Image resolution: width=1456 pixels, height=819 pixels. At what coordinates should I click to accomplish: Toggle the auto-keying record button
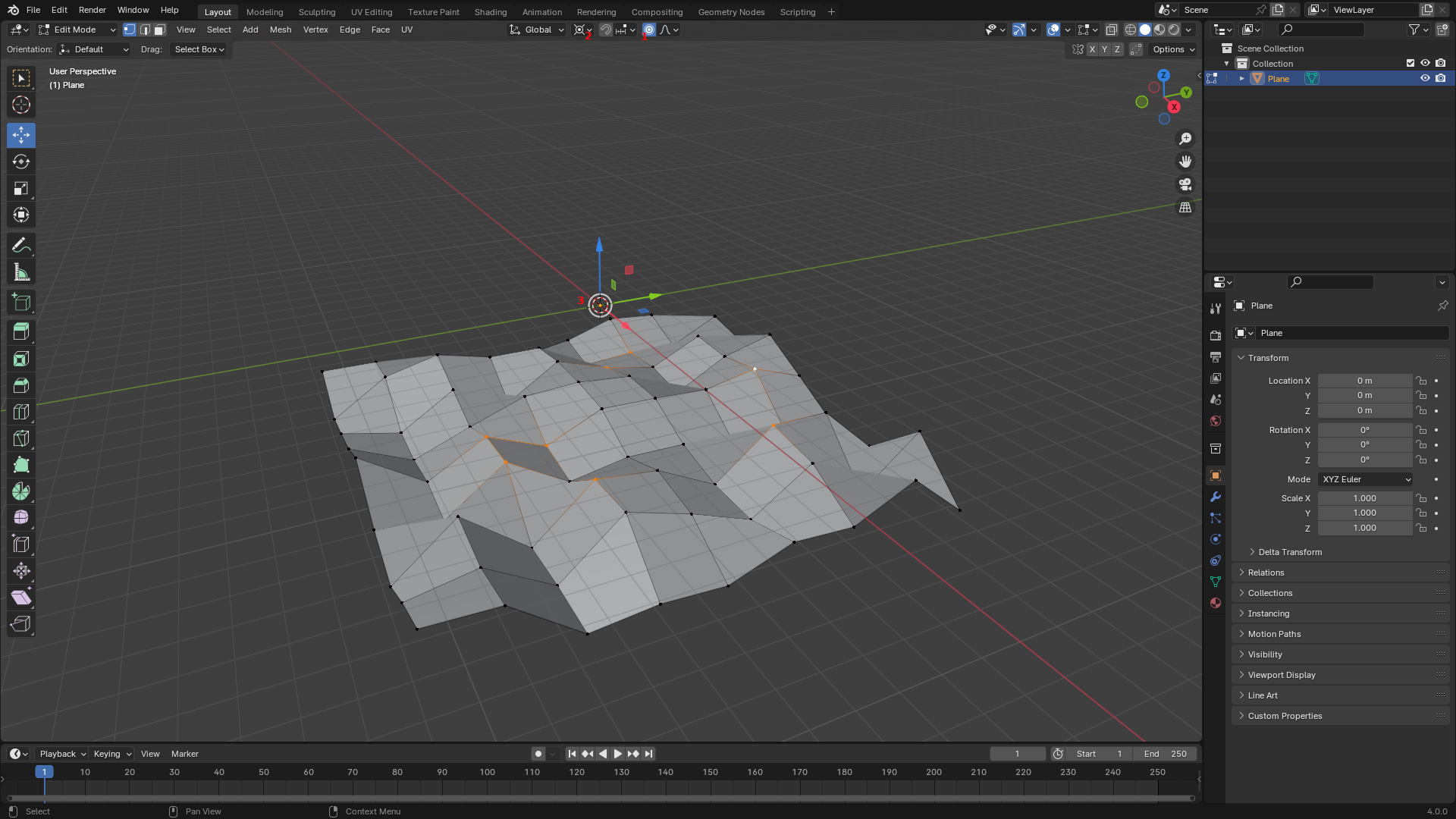click(x=538, y=754)
